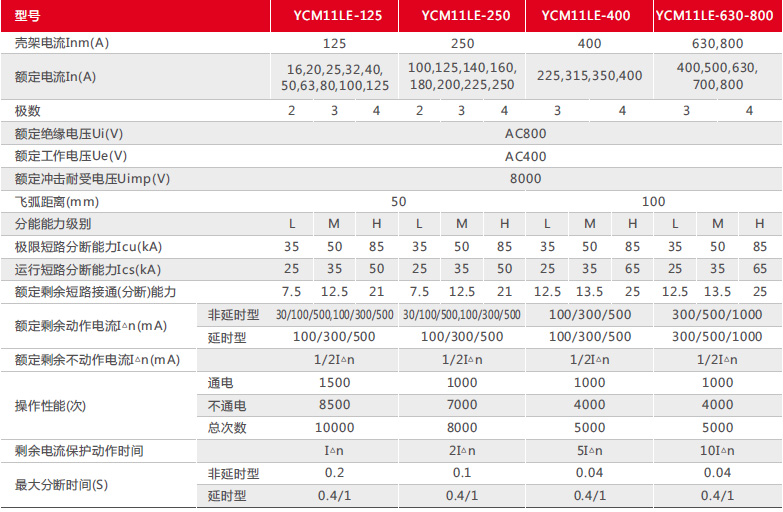The width and height of the screenshot is (783, 512).
Task: Click the 0.1 breaking time value
Action: 462,473
